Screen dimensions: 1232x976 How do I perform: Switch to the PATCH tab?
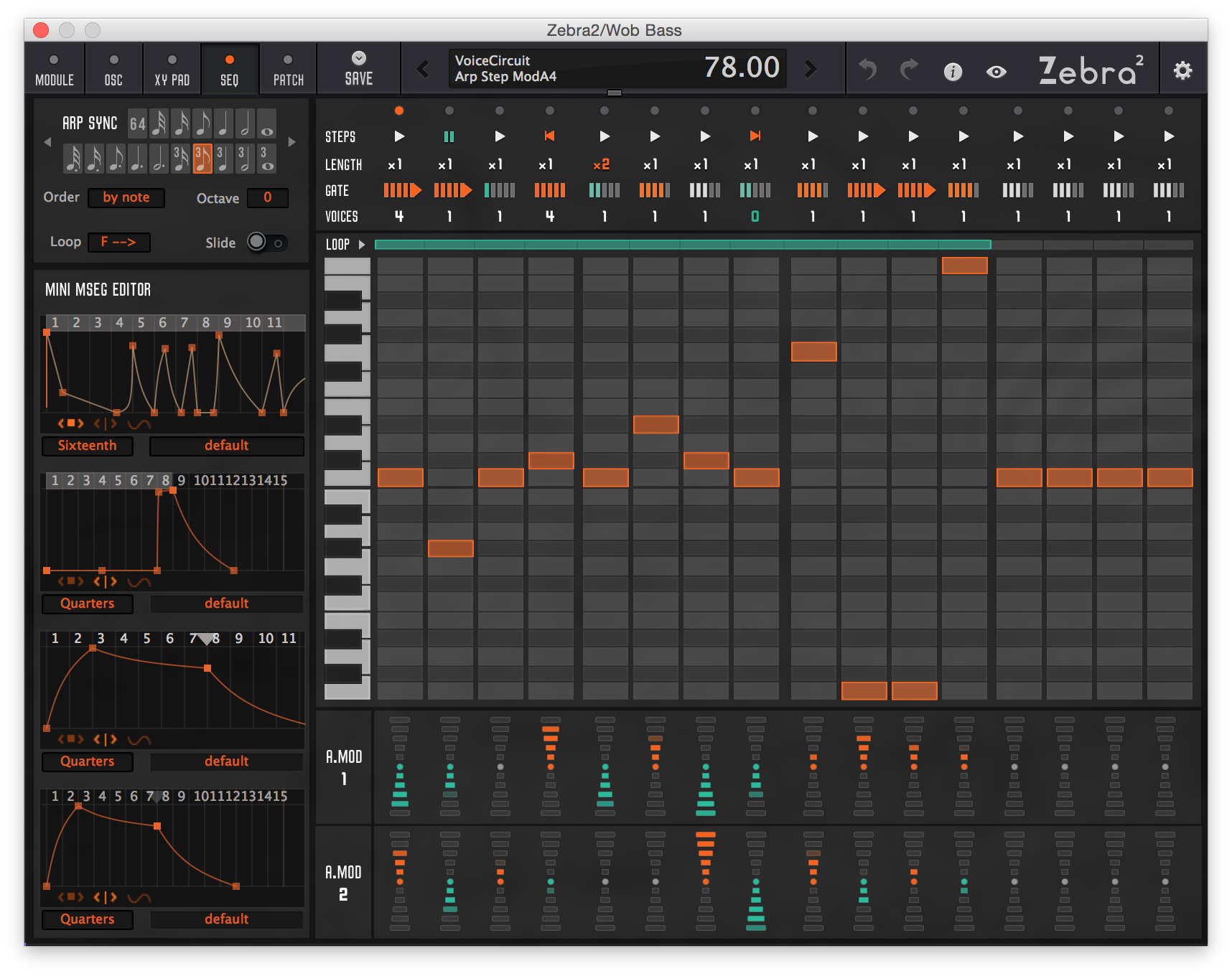click(289, 70)
